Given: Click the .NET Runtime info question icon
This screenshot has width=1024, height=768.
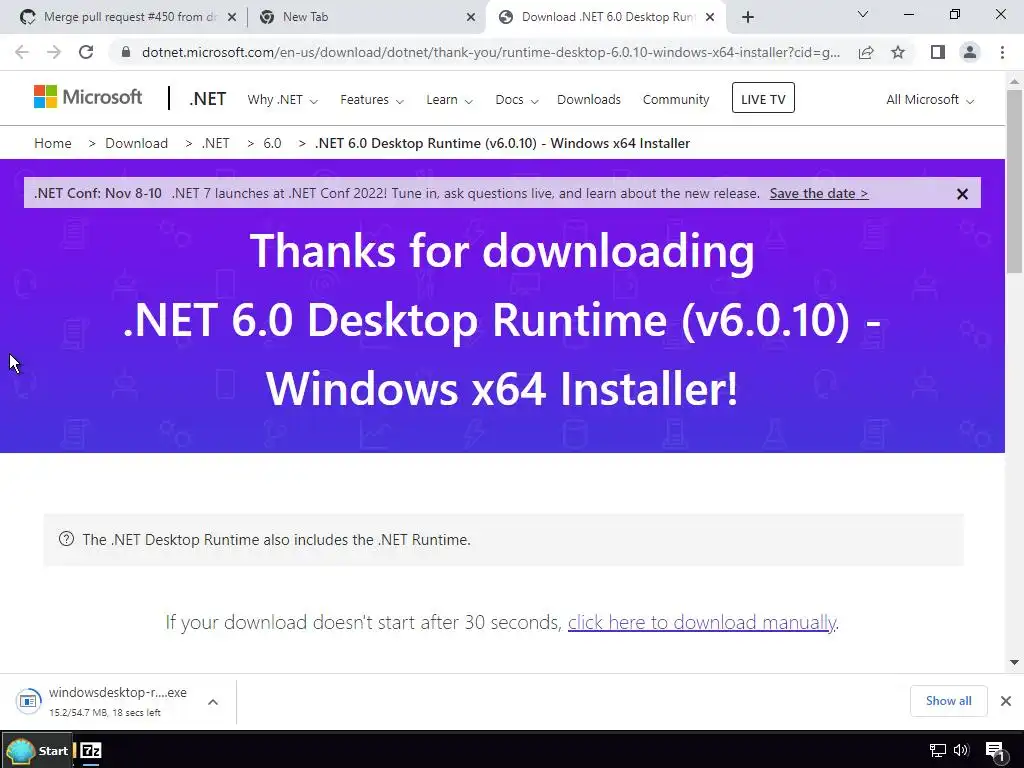Looking at the screenshot, I should coord(66,539).
